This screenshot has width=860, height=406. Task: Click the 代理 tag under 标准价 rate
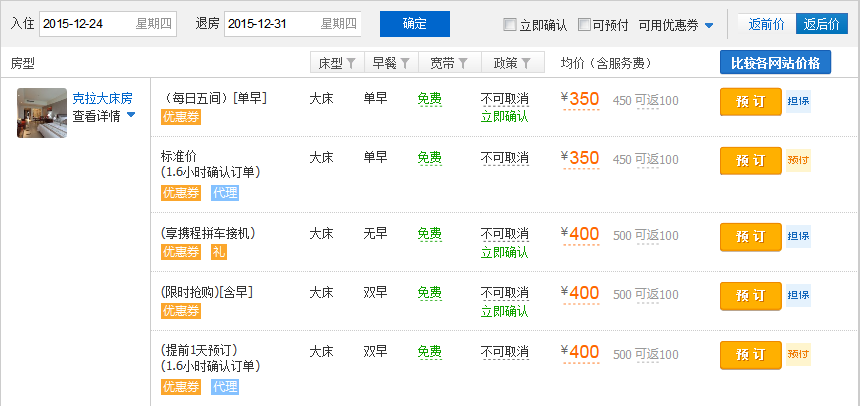click(225, 192)
